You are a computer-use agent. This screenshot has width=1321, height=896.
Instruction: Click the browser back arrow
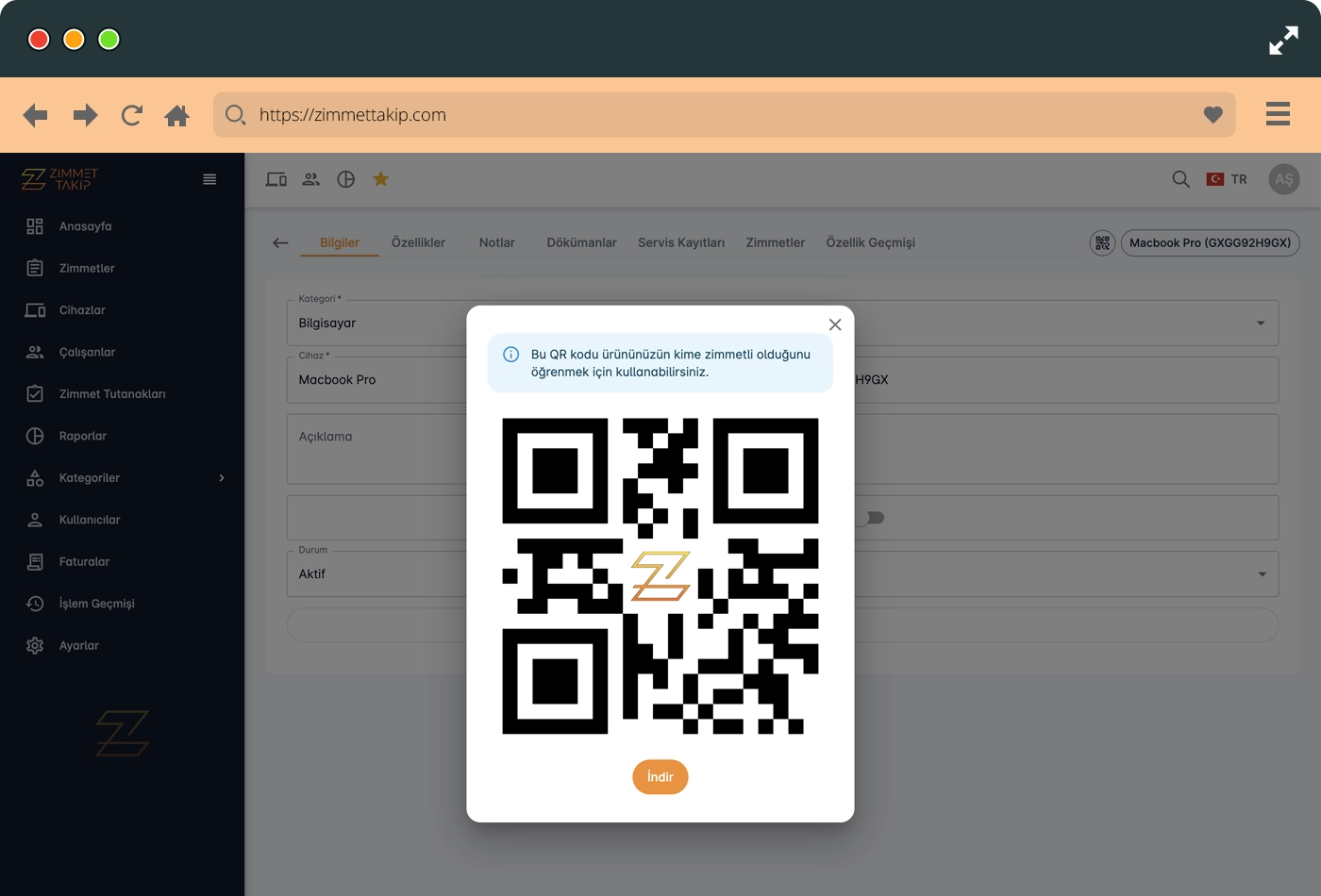tap(35, 115)
